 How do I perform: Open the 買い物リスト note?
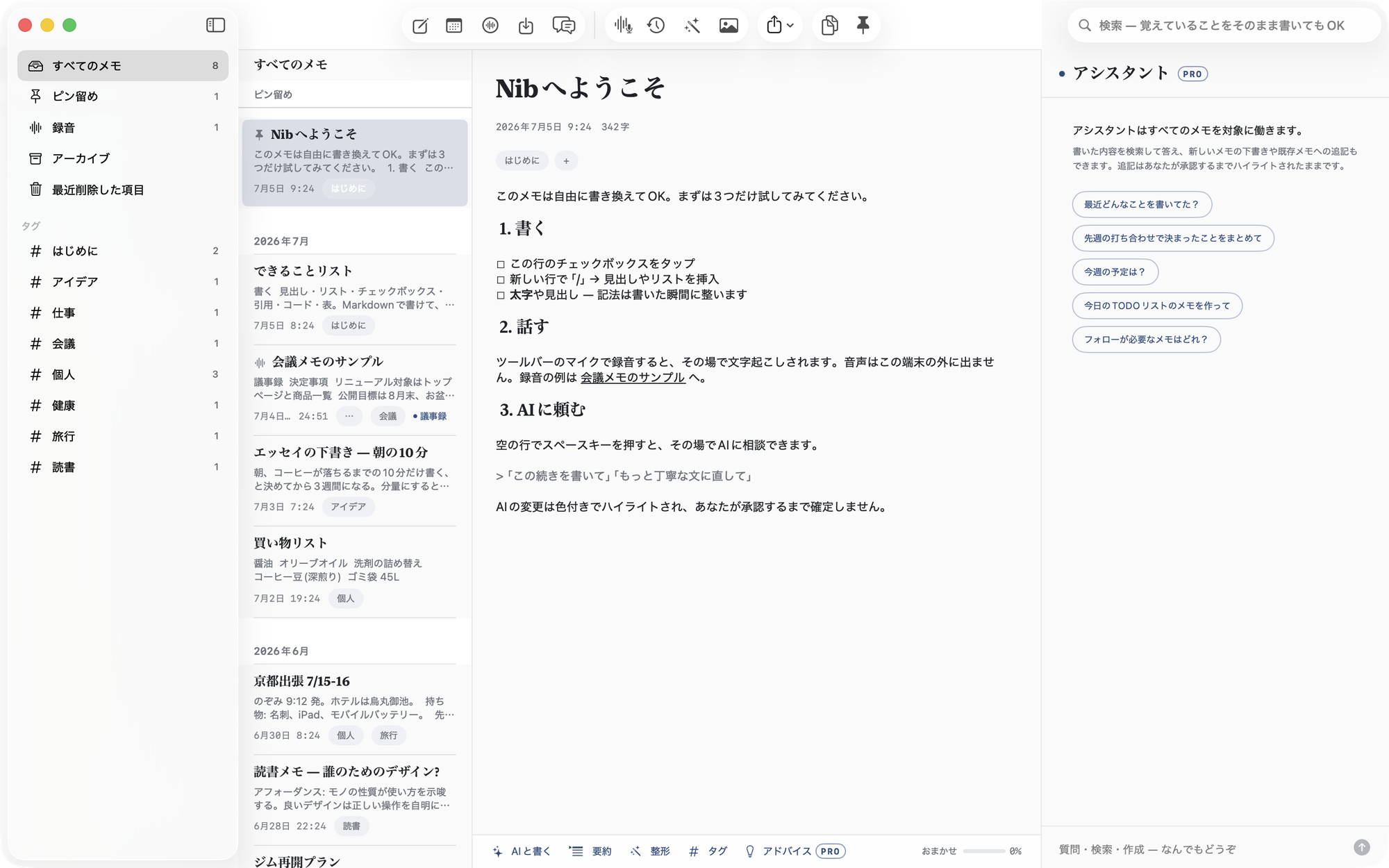[x=355, y=571]
